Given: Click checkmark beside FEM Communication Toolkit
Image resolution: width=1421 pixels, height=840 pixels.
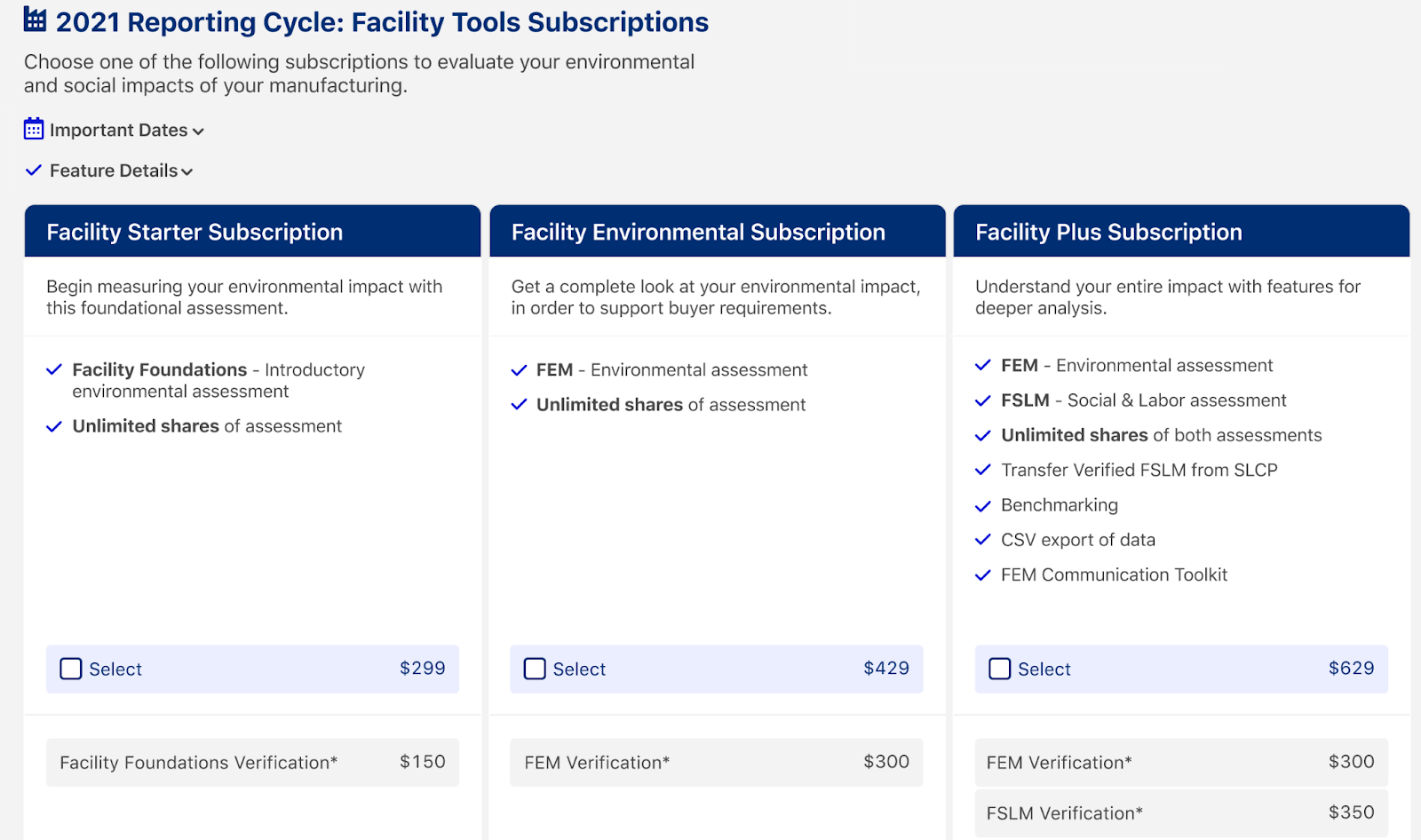Looking at the screenshot, I should click(x=982, y=575).
